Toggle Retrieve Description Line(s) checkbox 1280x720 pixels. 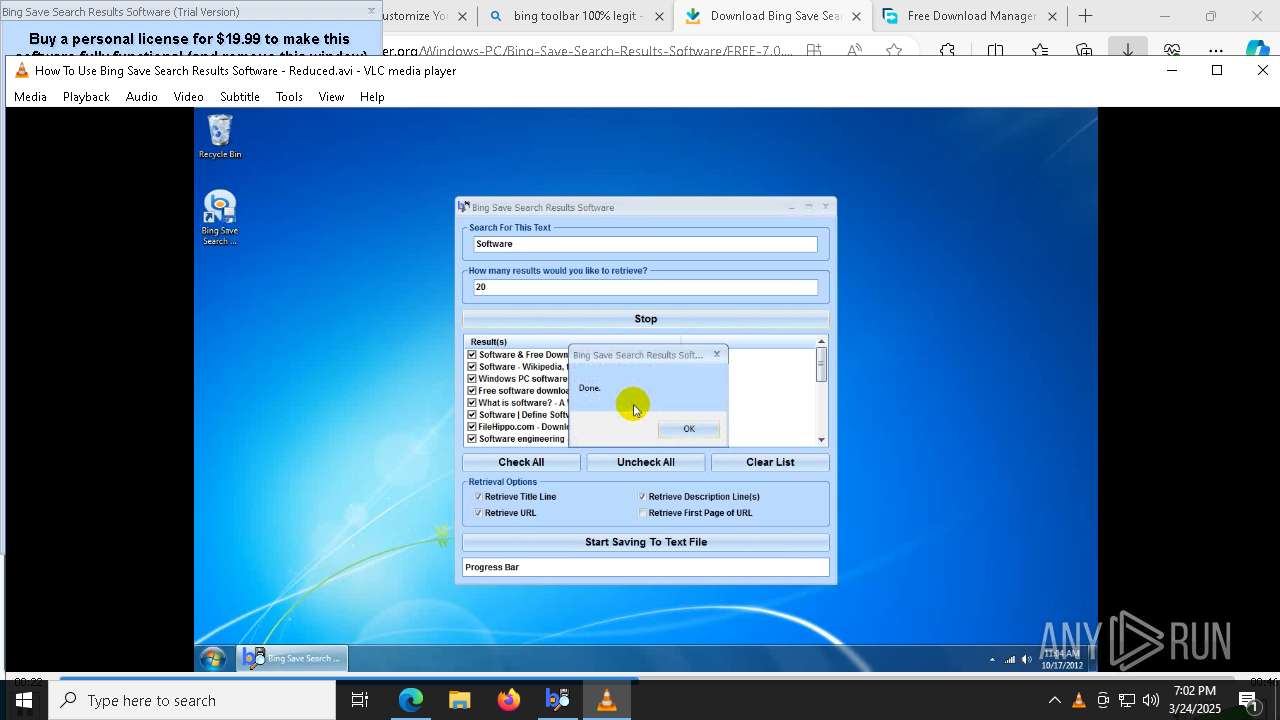click(642, 497)
